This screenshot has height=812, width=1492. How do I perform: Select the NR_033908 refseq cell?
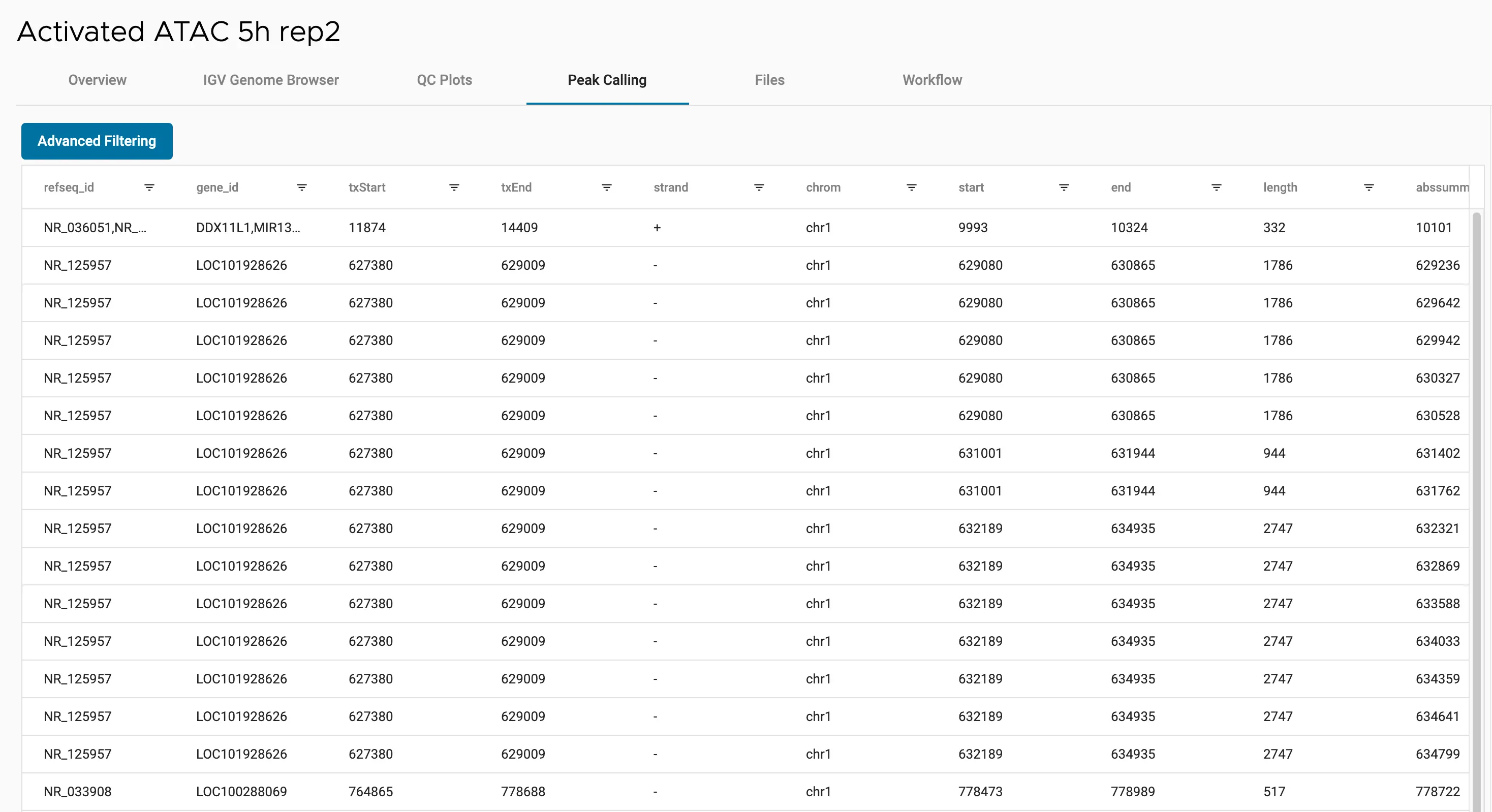(x=78, y=792)
